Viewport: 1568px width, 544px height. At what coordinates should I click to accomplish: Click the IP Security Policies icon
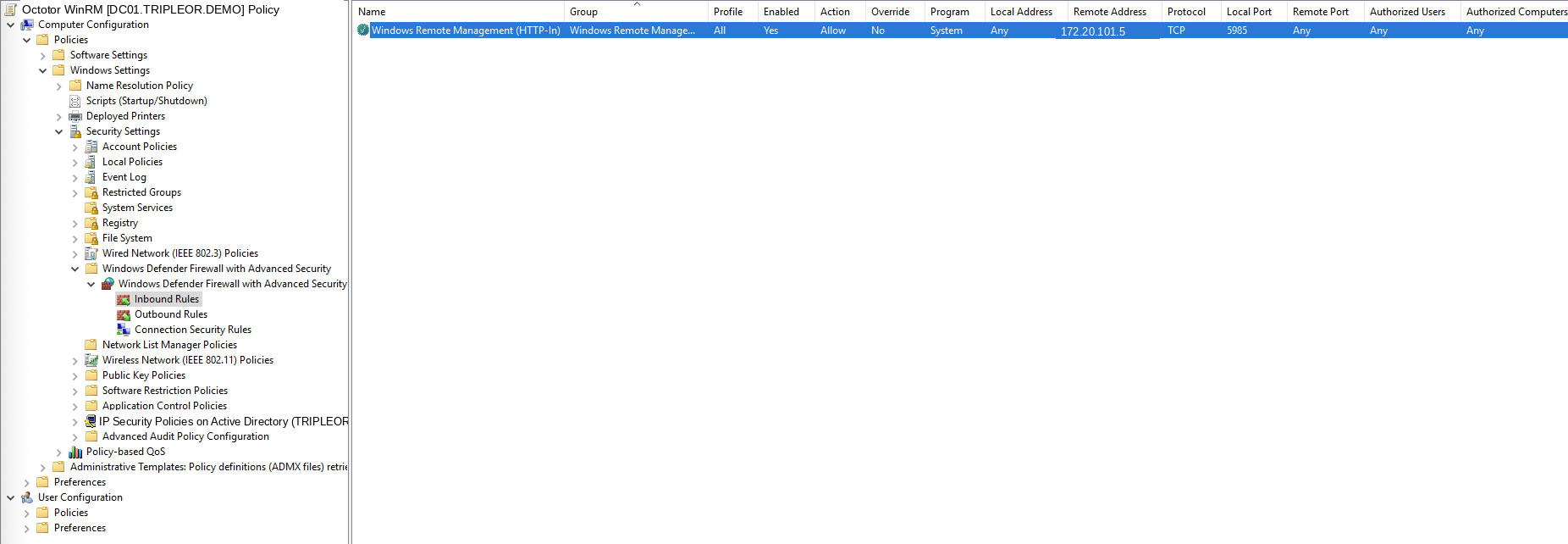point(91,421)
